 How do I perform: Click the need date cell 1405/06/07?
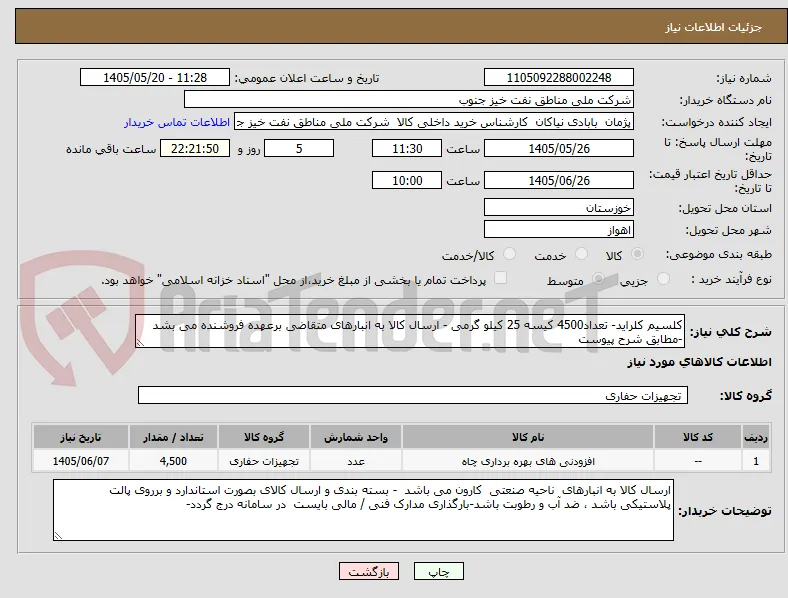[81, 461]
